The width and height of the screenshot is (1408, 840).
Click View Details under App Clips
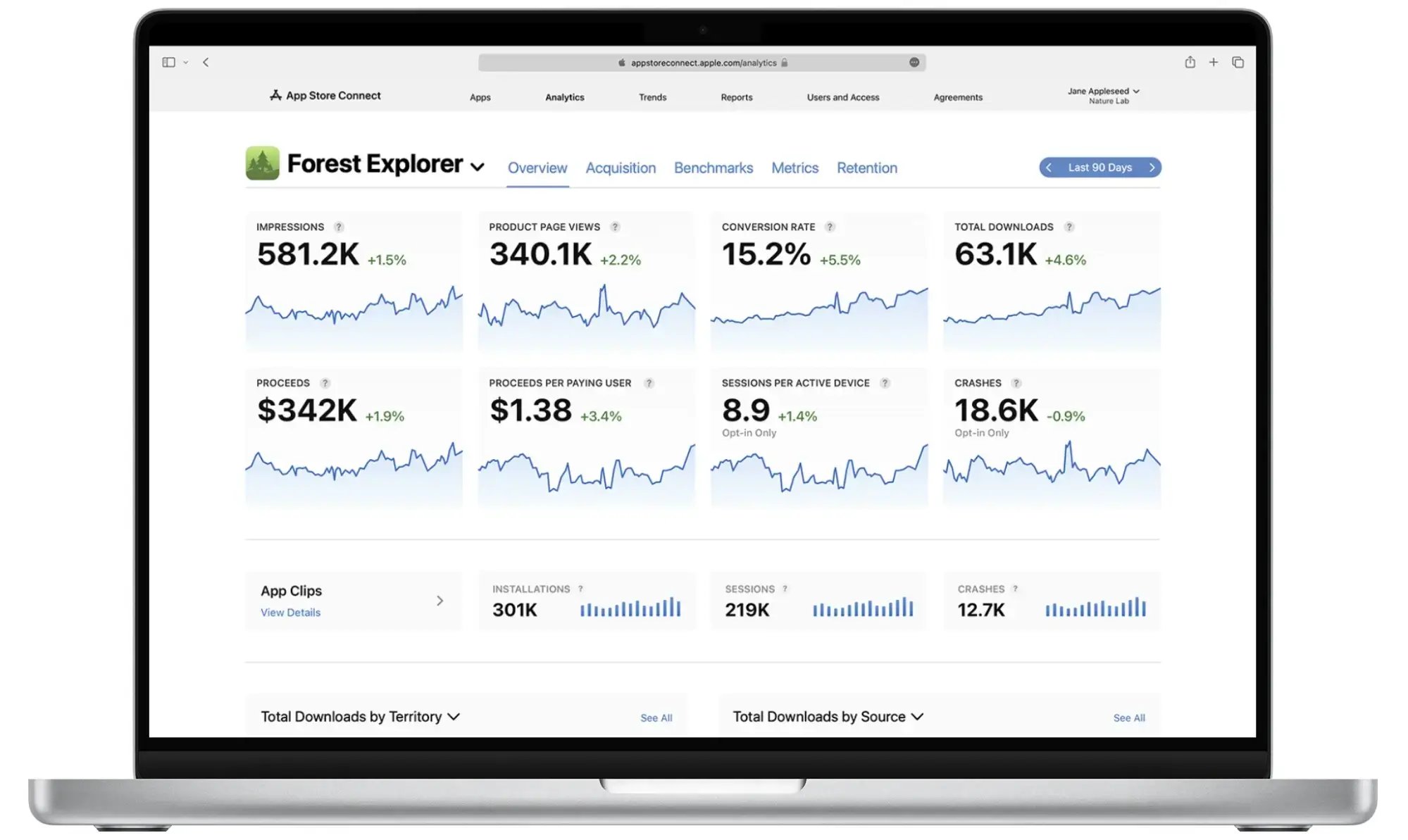point(290,611)
